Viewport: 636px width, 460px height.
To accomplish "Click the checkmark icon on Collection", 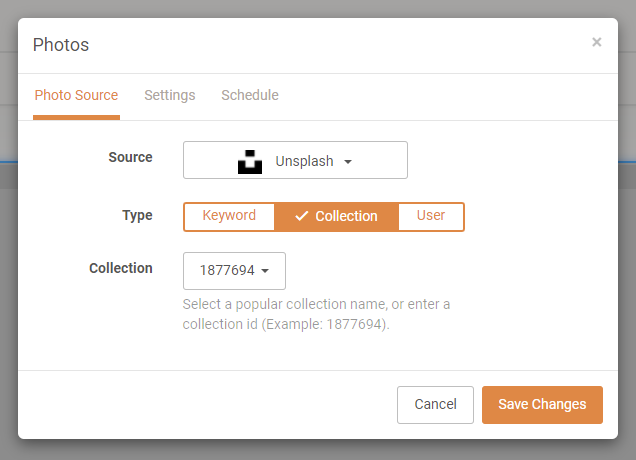I will click(x=301, y=216).
